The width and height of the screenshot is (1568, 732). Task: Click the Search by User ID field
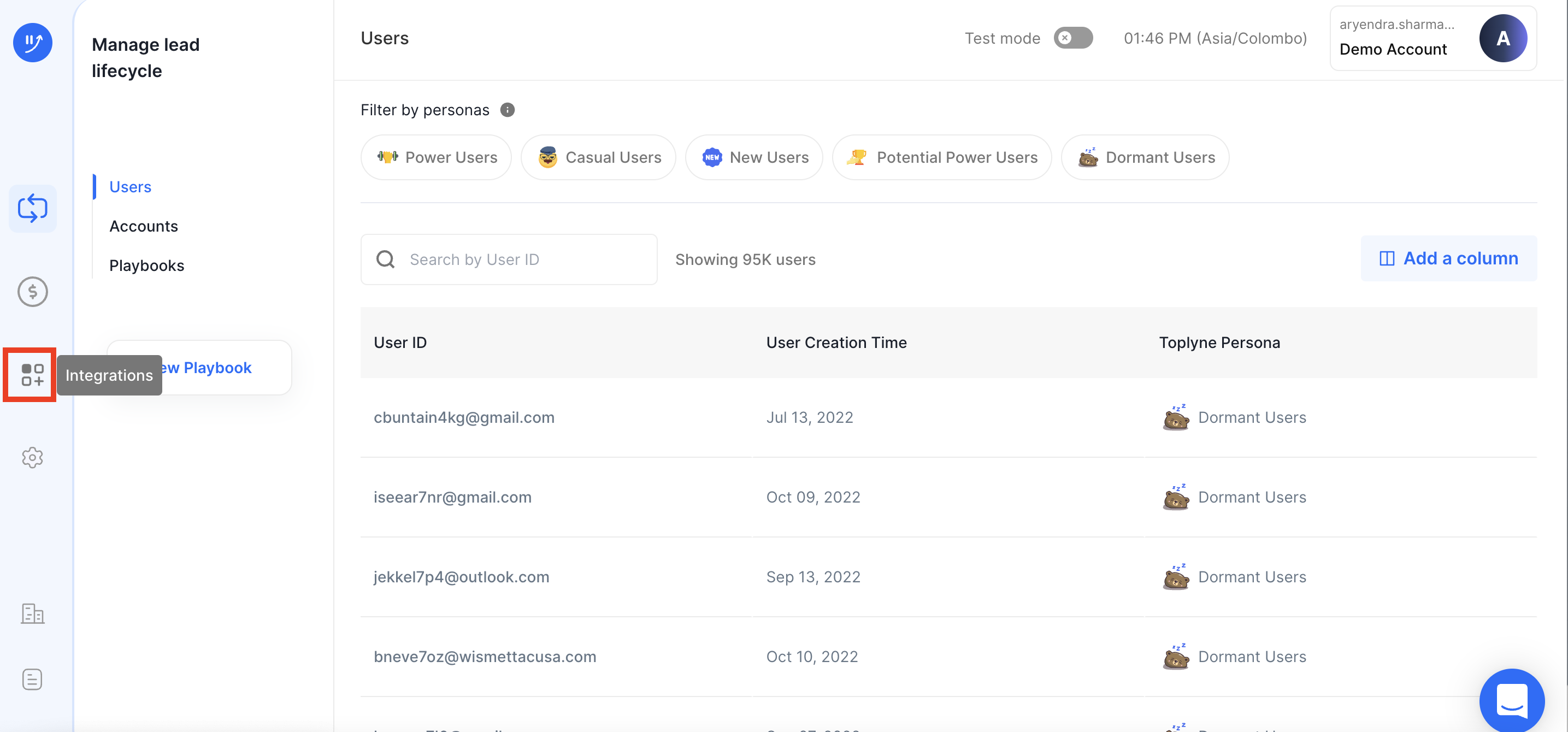coord(509,260)
